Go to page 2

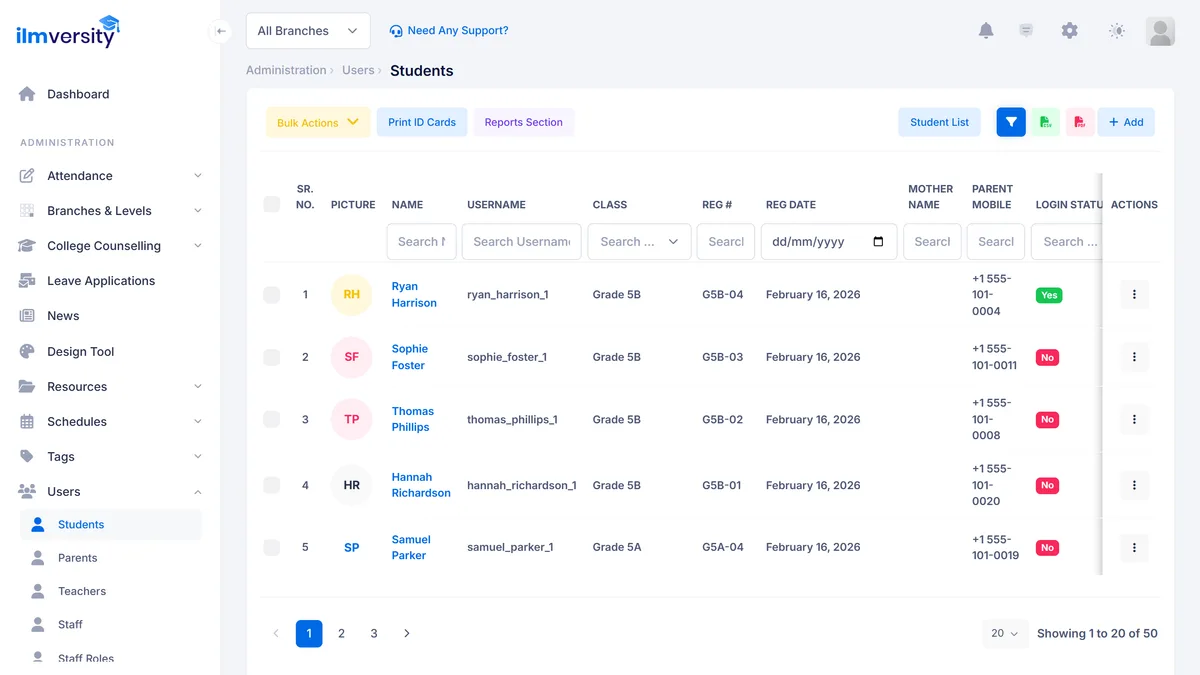[342, 633]
